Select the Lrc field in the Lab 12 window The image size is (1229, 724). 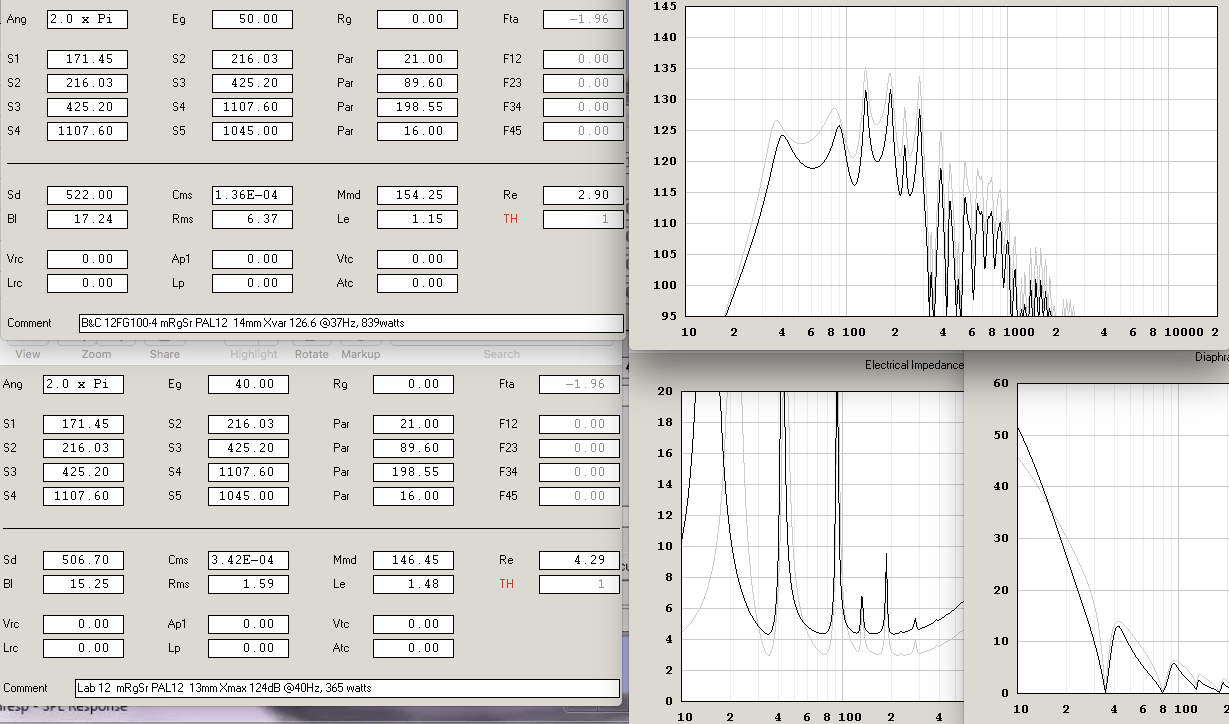click(x=83, y=648)
